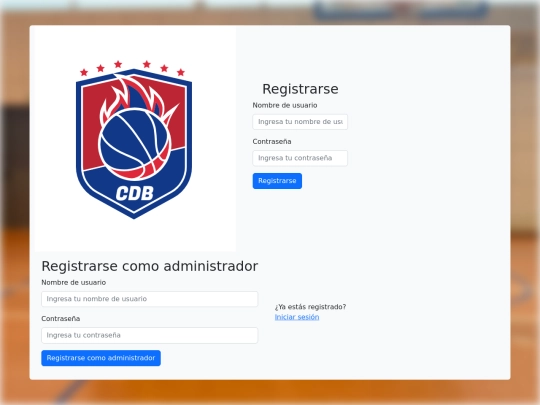Click the Registrarse como administrador button
The image size is (540, 405).
point(101,358)
